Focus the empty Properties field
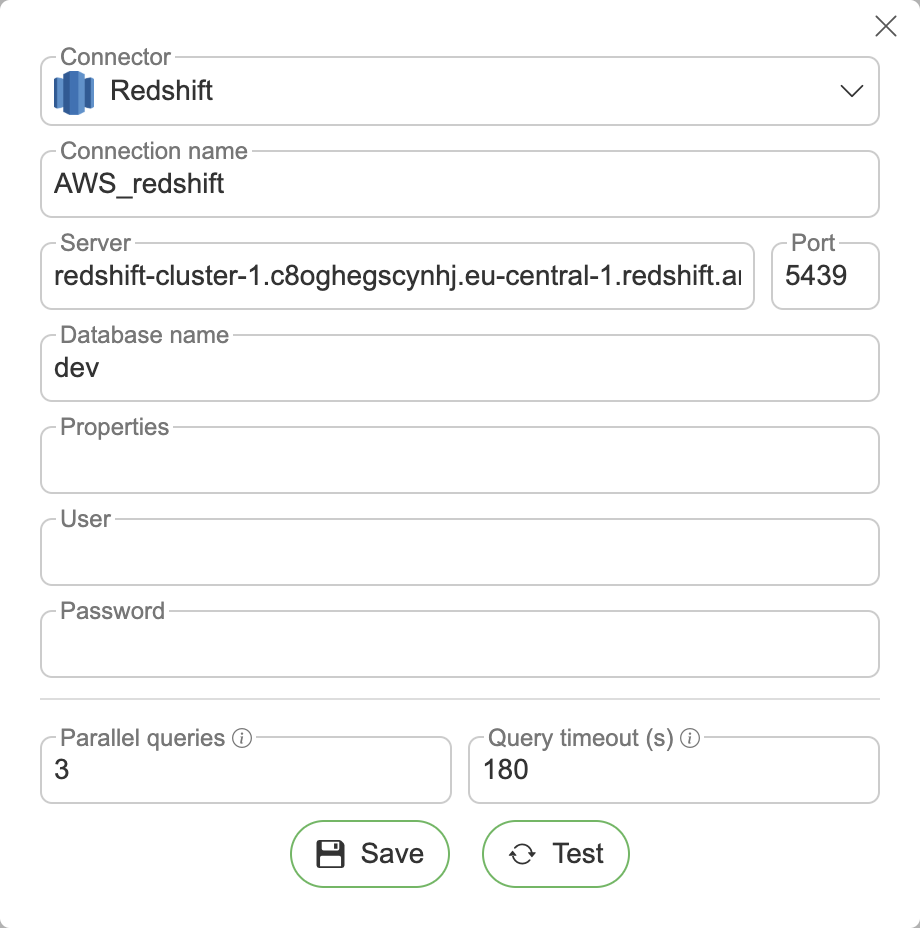The width and height of the screenshot is (920, 928). [459, 461]
